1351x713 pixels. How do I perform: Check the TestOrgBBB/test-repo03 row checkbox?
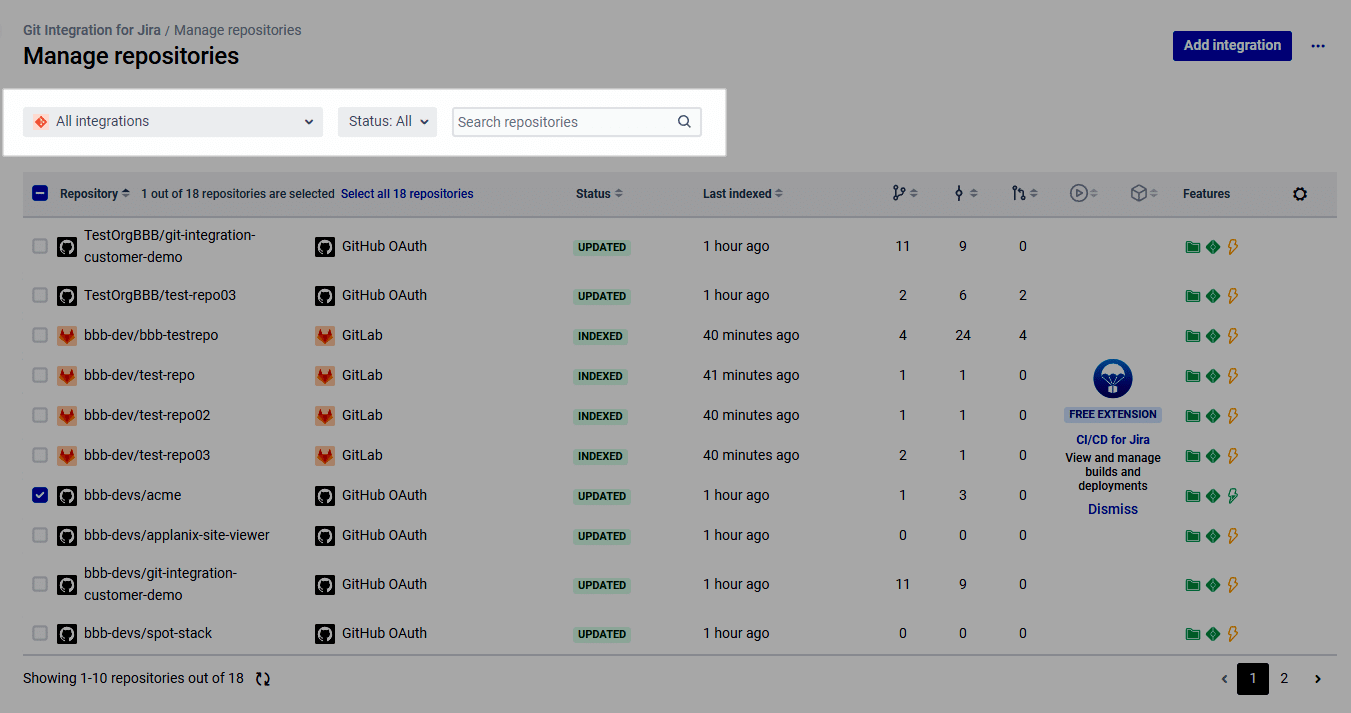40,295
